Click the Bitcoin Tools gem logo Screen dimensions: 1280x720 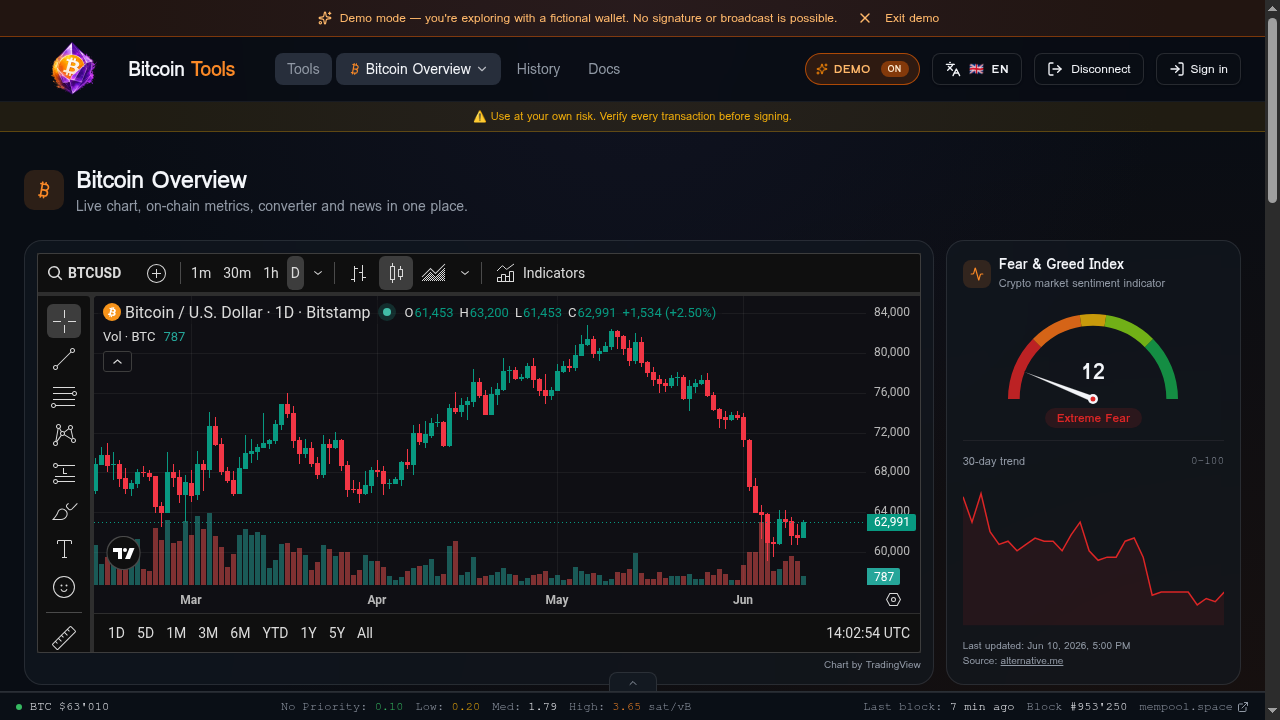tap(73, 69)
